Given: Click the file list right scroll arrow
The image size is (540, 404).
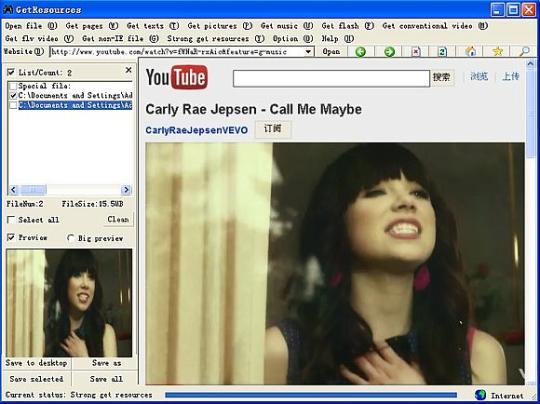Looking at the screenshot, I should point(126,190).
